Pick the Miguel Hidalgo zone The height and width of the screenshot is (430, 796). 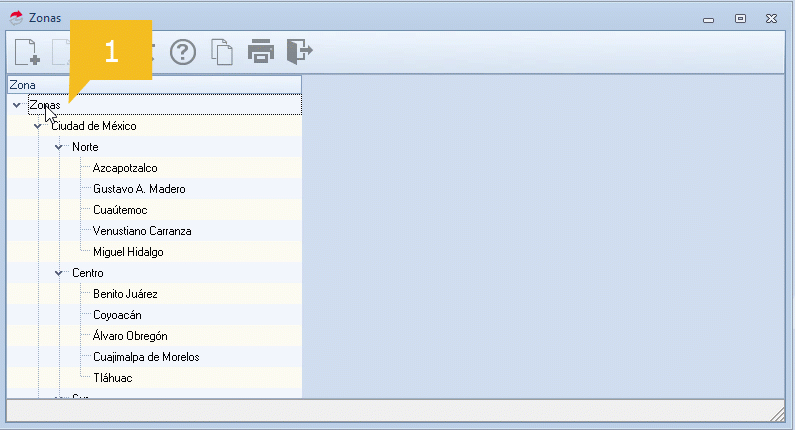[128, 252]
